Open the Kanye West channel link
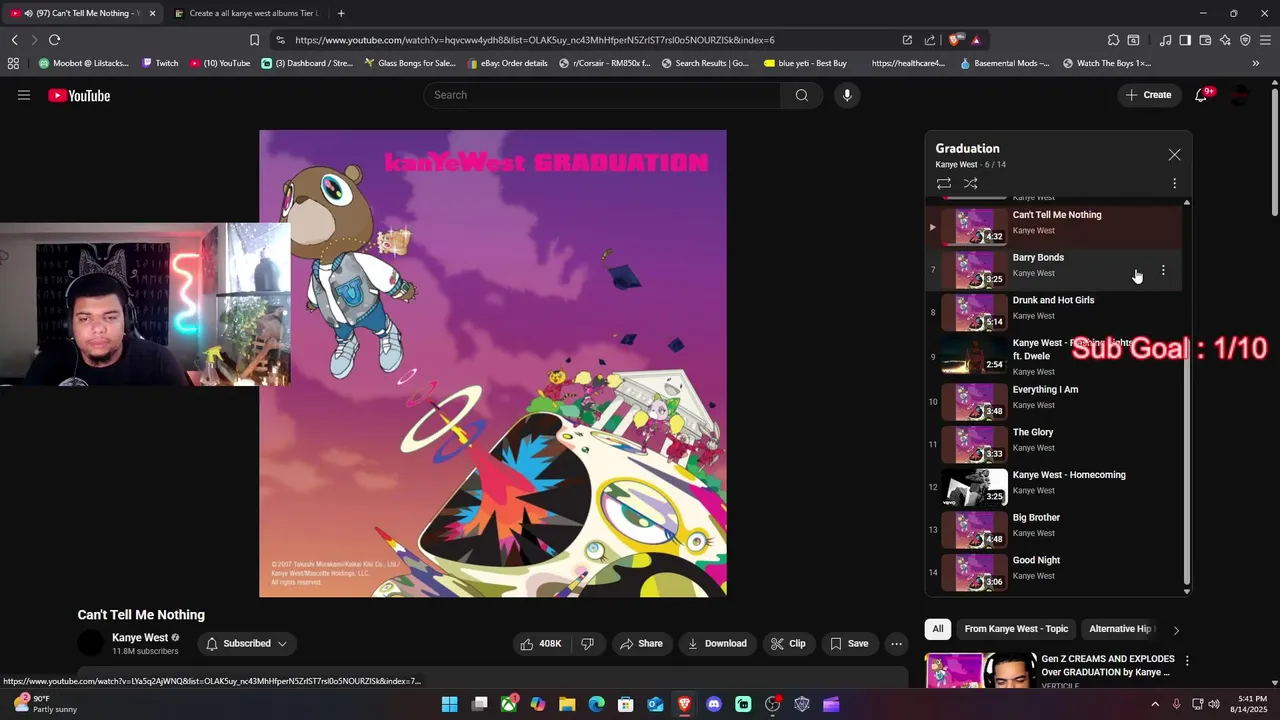The height and width of the screenshot is (720, 1280). pyautogui.click(x=140, y=638)
